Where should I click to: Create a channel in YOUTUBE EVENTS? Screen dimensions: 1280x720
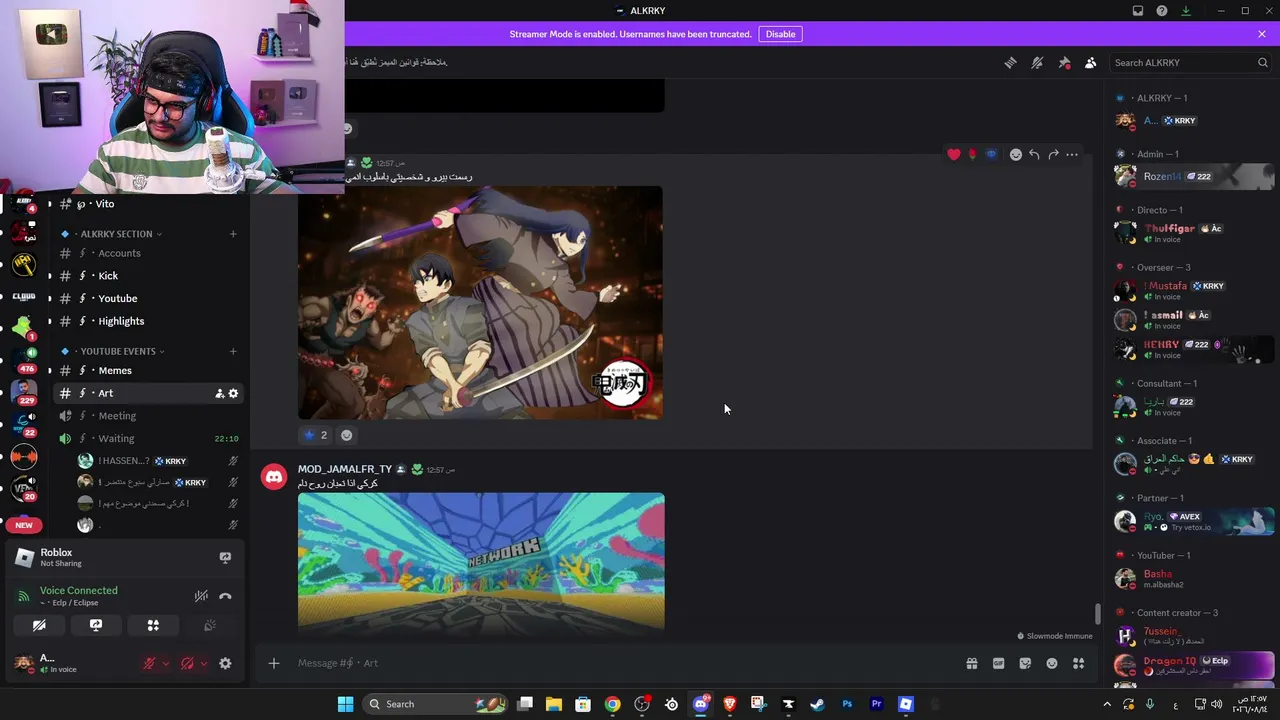[x=233, y=351]
